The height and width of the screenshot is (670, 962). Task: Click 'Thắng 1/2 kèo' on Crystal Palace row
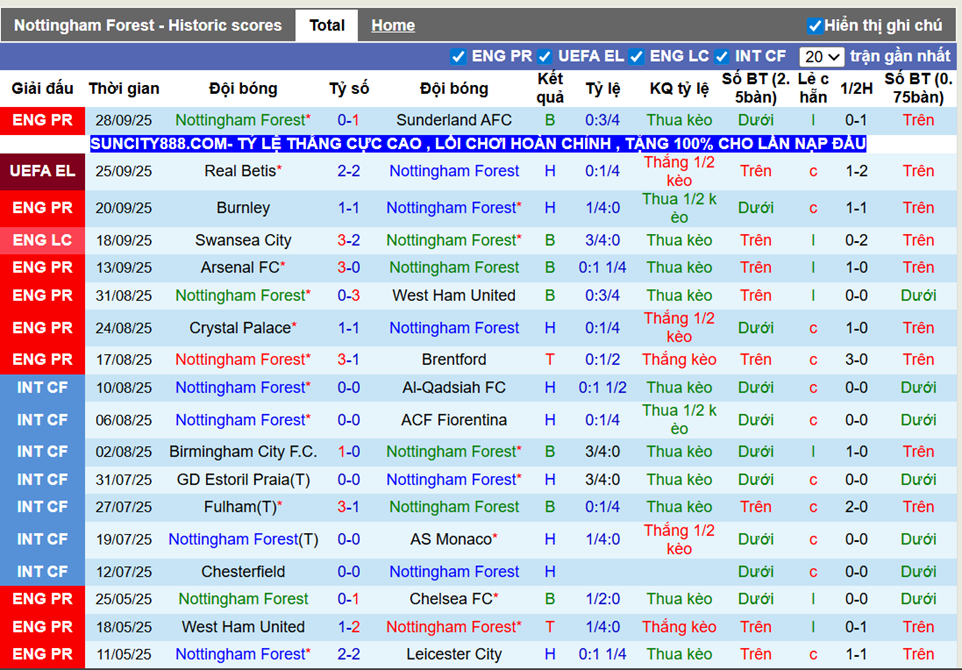coord(679,328)
